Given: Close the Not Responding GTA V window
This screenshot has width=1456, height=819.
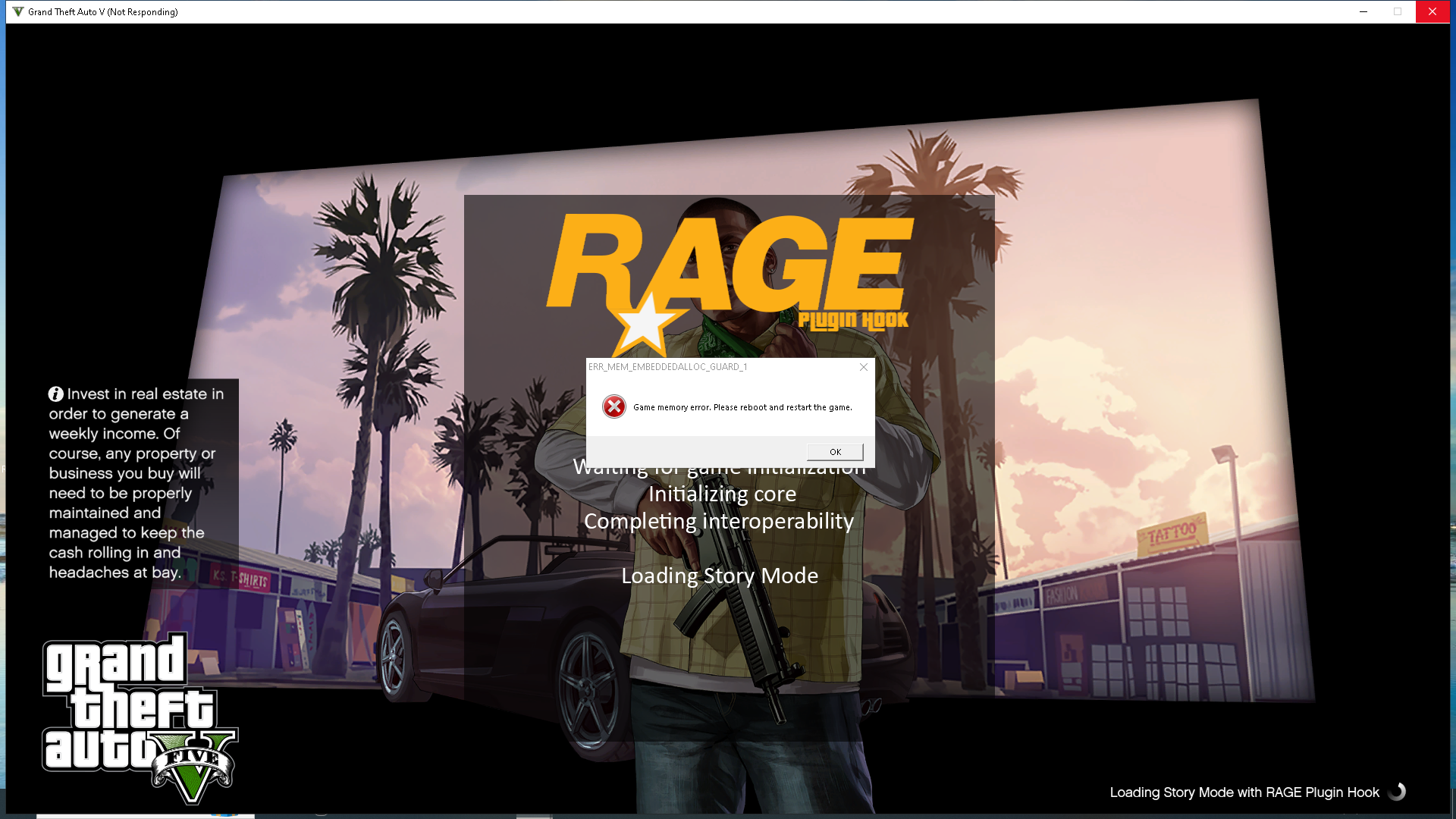Looking at the screenshot, I should (1432, 11).
